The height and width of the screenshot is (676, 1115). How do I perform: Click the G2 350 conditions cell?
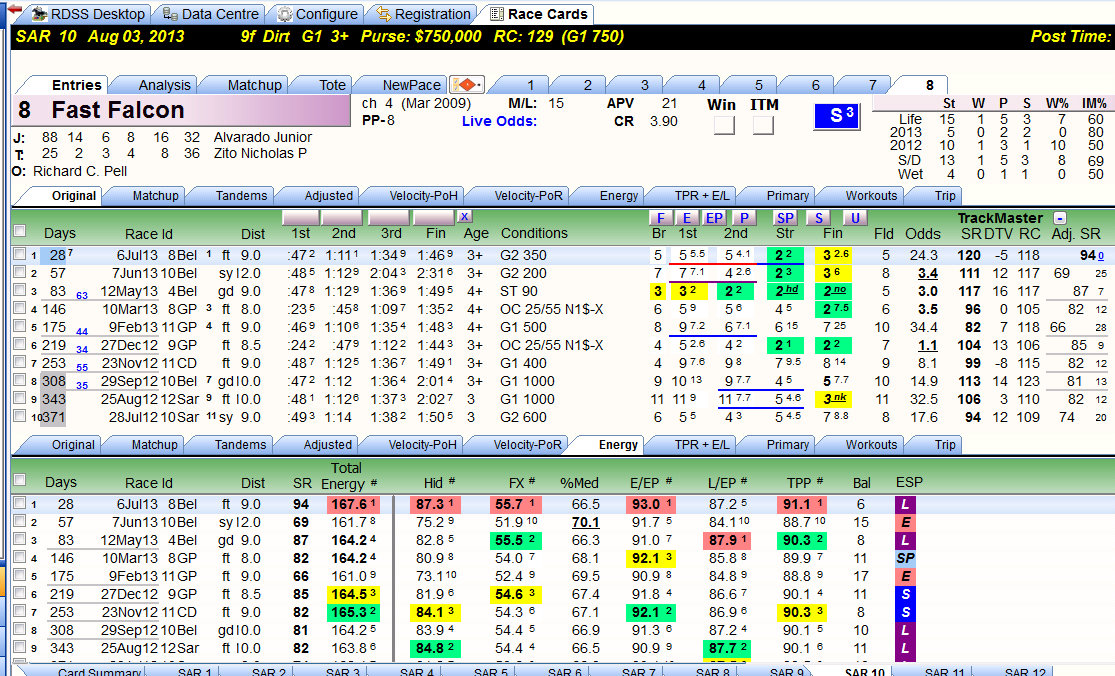[523, 255]
